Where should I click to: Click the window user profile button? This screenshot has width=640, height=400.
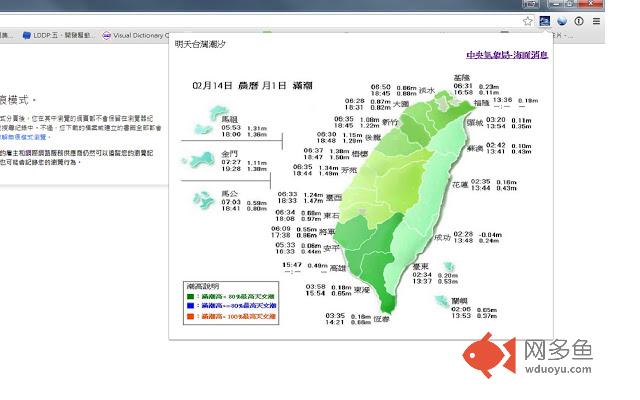point(531,4)
